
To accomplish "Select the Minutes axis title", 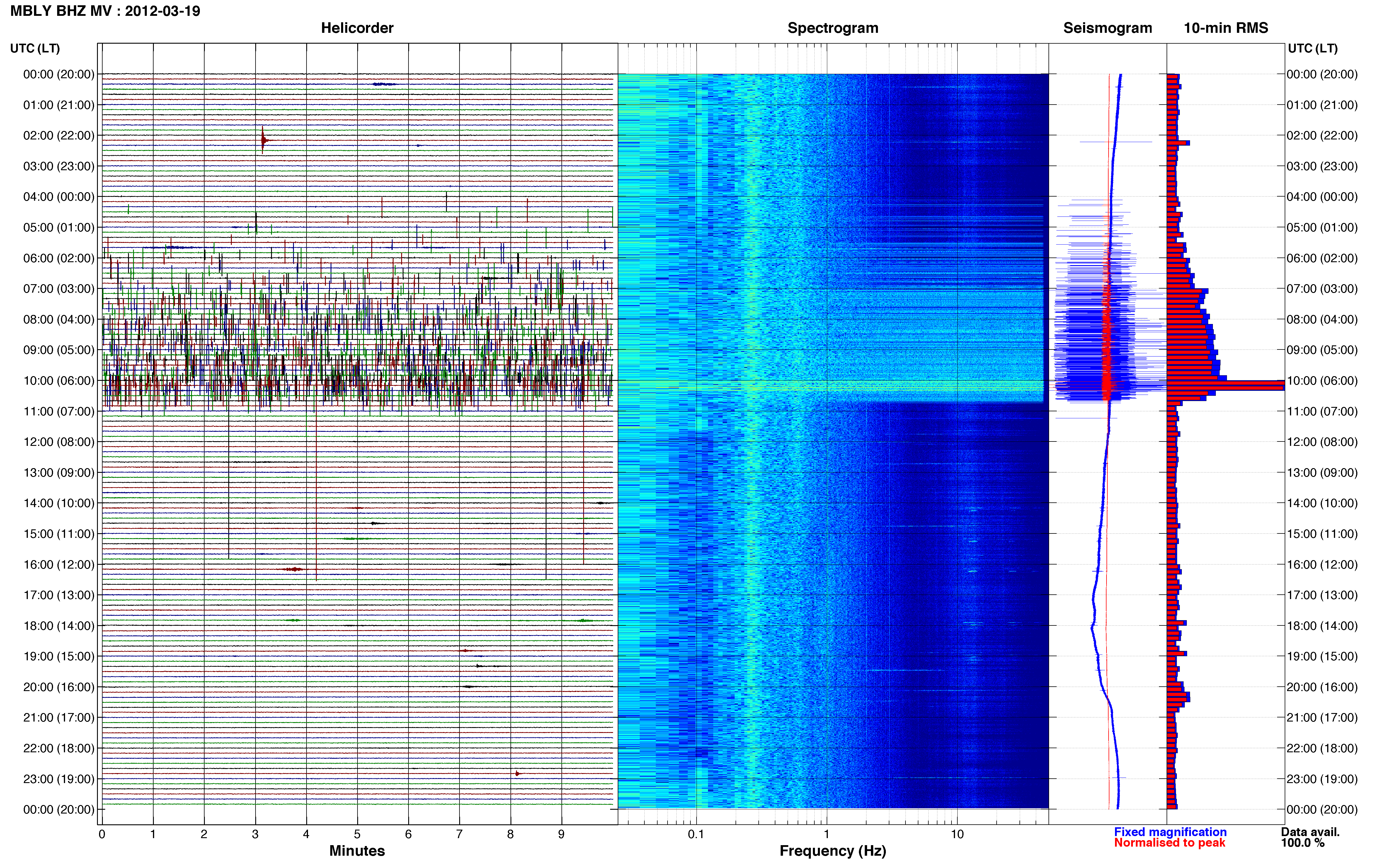I will pos(357,851).
